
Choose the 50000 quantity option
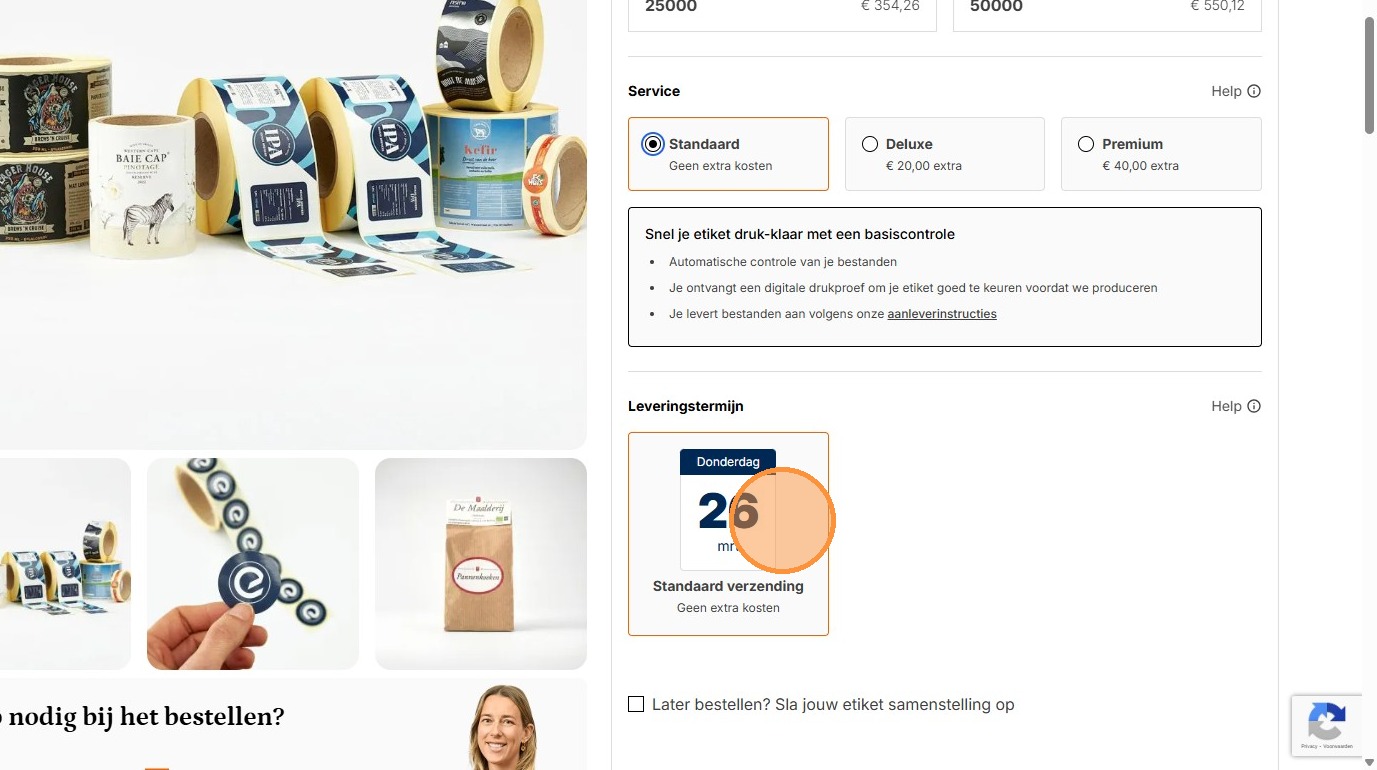pyautogui.click(x=1107, y=8)
